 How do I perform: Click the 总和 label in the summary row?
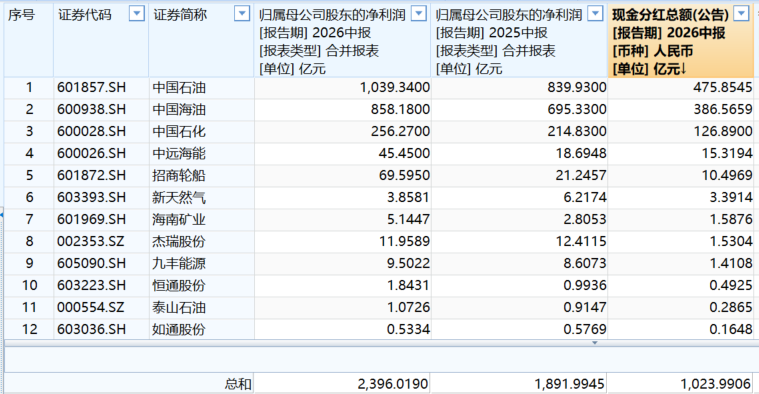(238, 384)
